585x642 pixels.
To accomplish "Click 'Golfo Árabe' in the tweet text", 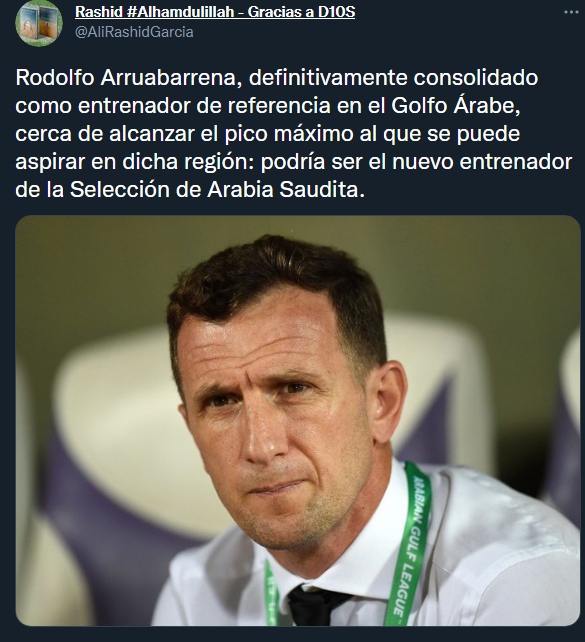I will coord(456,105).
